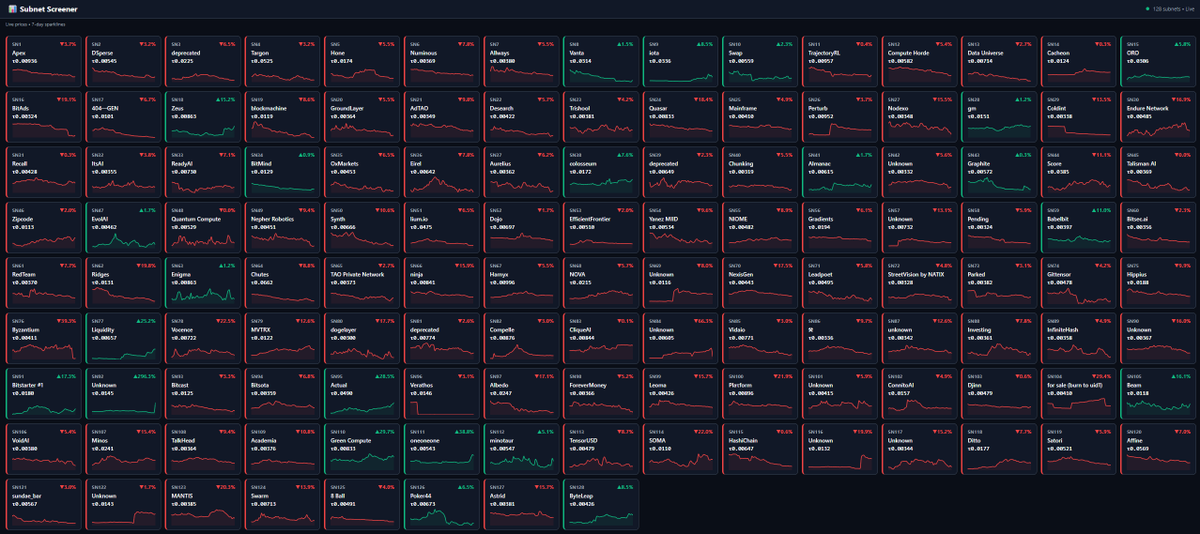Select the HashiChain SN115 card

759,449
